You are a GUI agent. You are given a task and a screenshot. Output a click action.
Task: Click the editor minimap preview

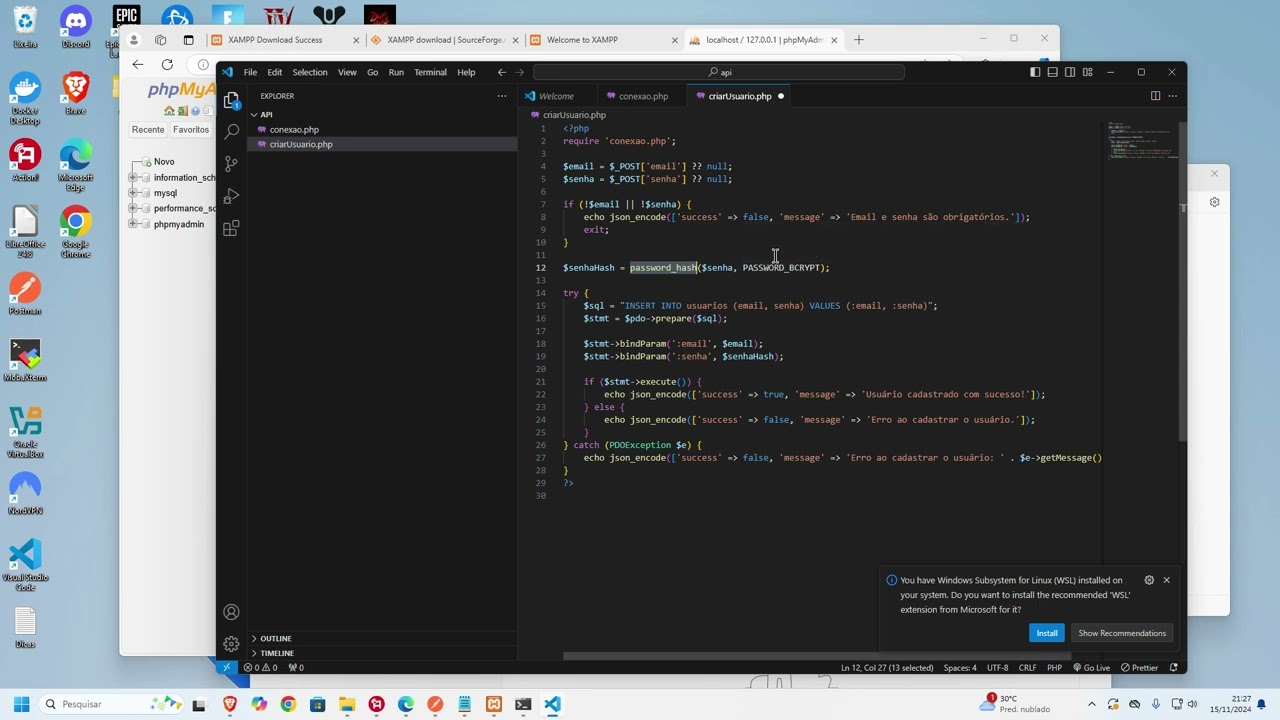coord(1140,141)
